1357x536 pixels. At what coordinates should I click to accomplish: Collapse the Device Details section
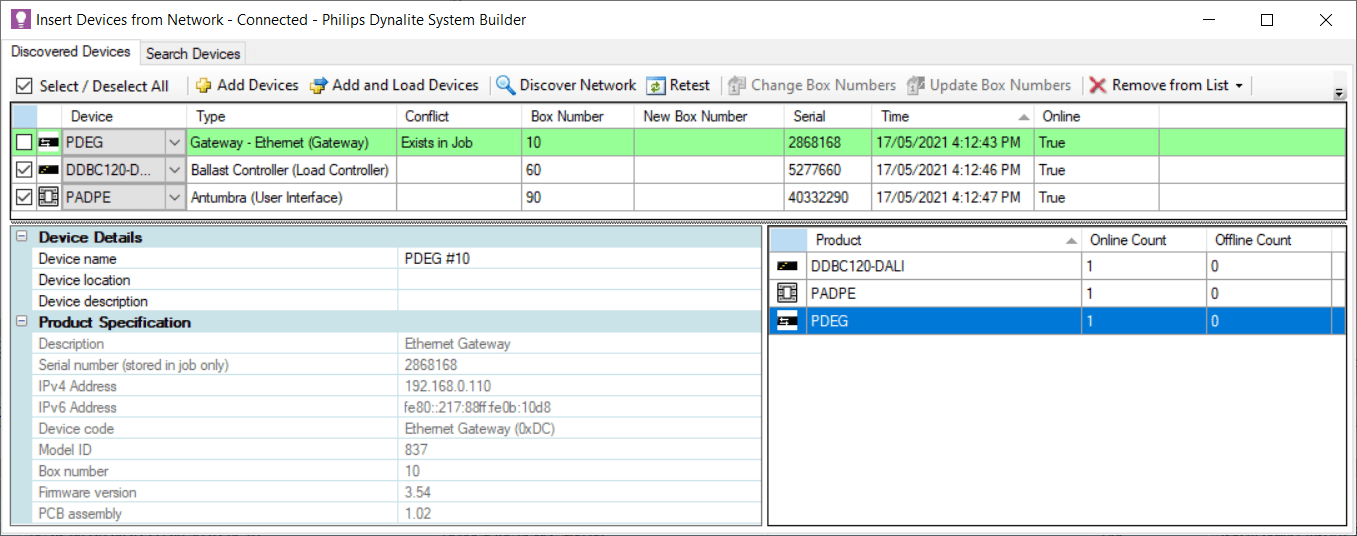[x=22, y=237]
